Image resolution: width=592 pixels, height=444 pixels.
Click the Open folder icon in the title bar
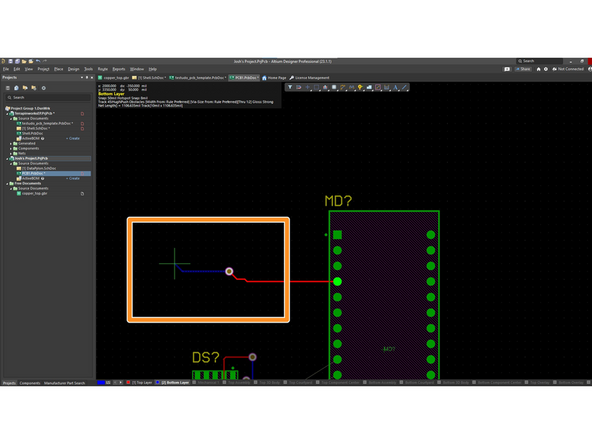pos(24,61)
